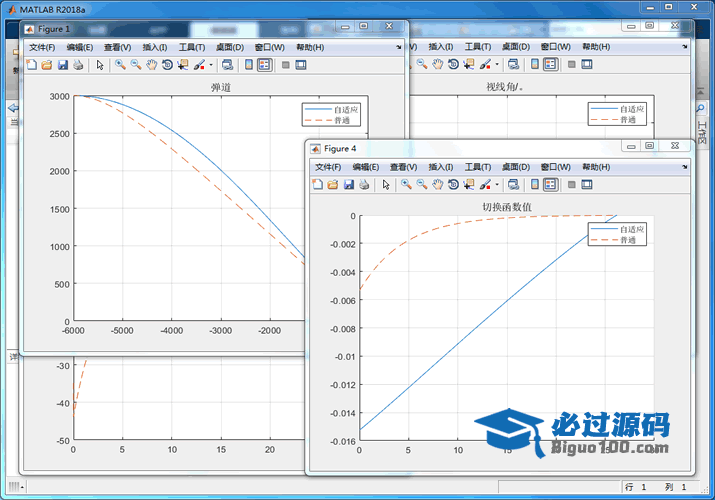Expand Brush tool dropdown arrow in Figure 1

click(x=211, y=65)
